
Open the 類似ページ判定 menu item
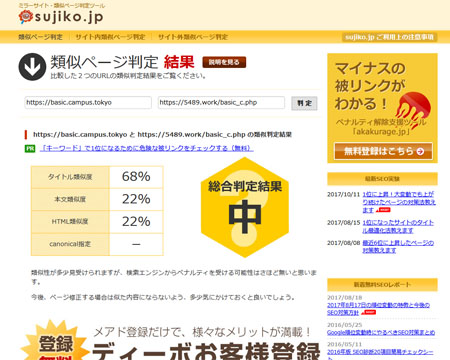[40, 37]
